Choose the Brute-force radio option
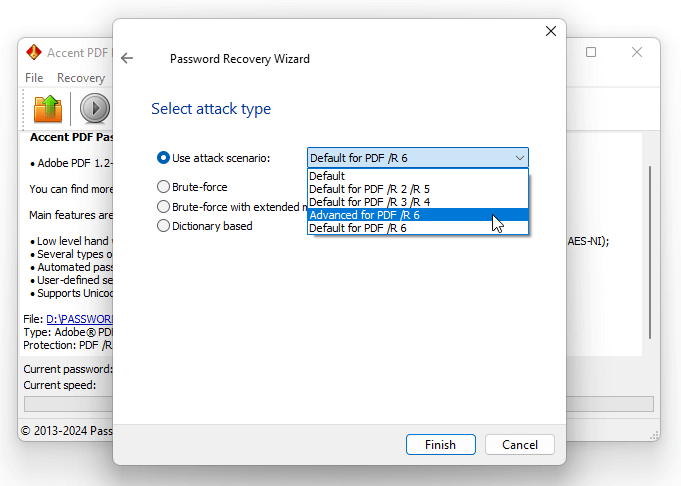The width and height of the screenshot is (681, 486). tap(163, 187)
